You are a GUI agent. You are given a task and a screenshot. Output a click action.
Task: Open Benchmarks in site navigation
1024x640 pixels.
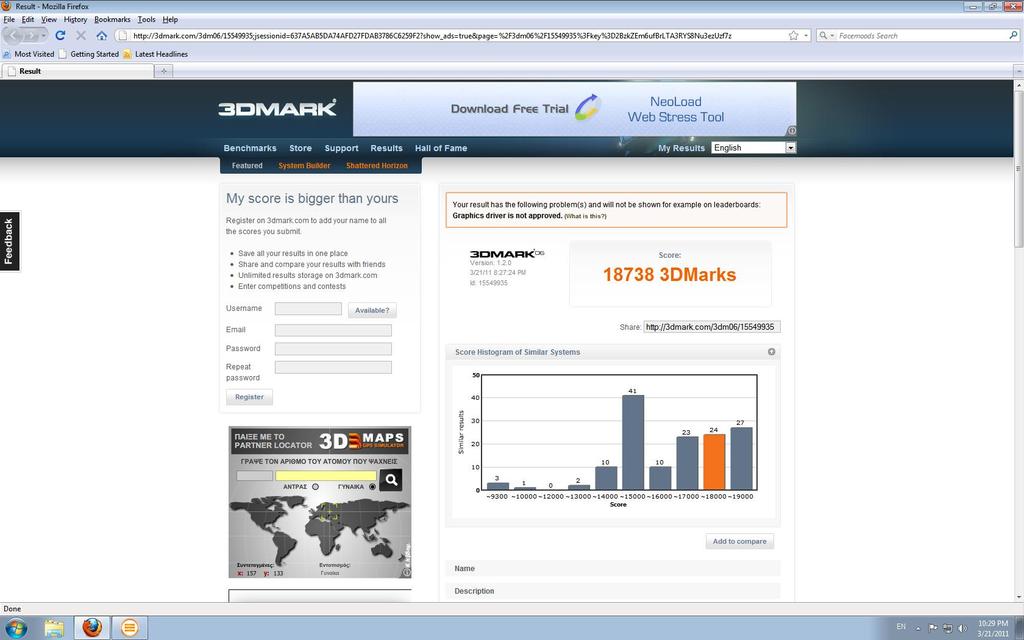[249, 148]
